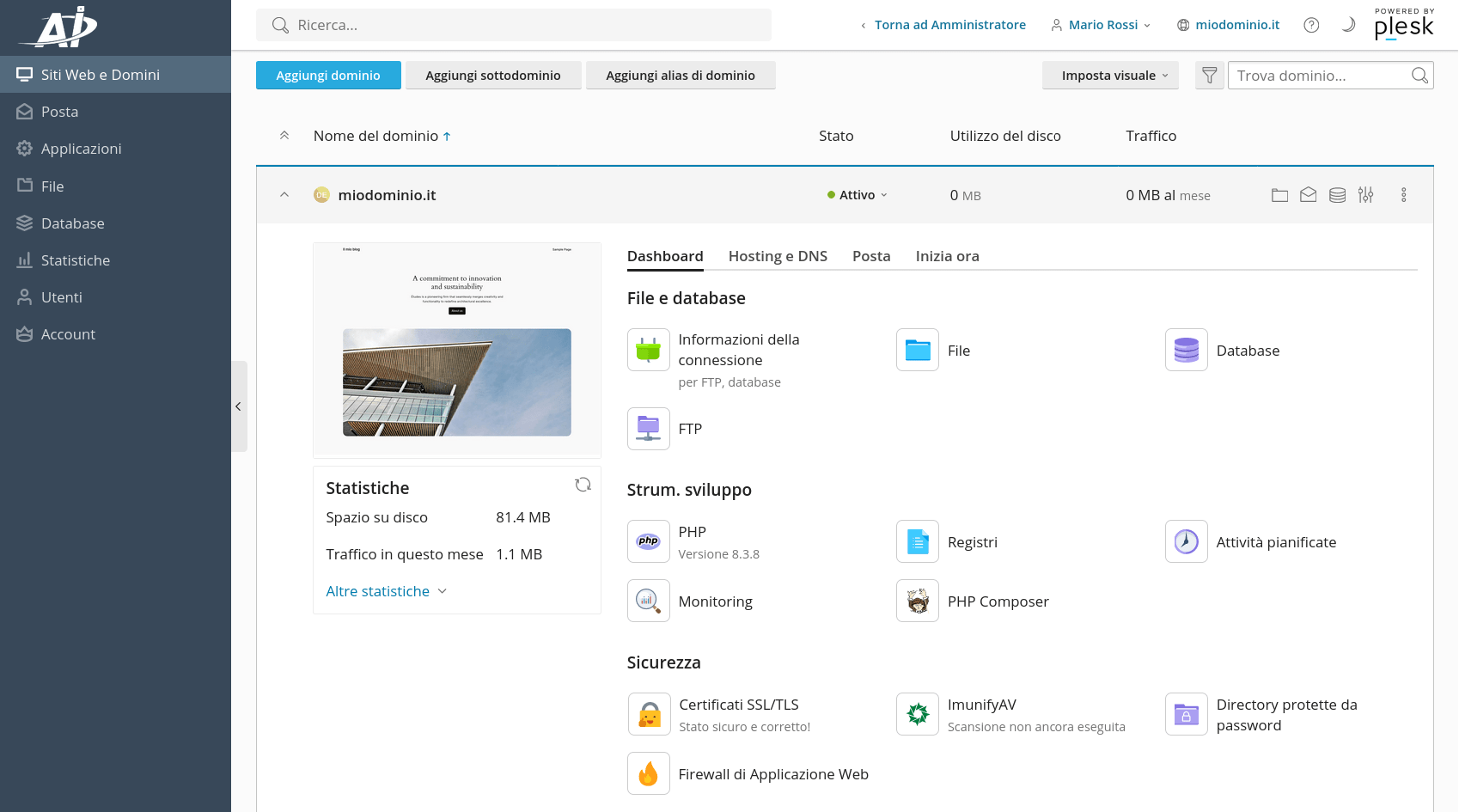Click the filter funnel icon

click(1209, 76)
